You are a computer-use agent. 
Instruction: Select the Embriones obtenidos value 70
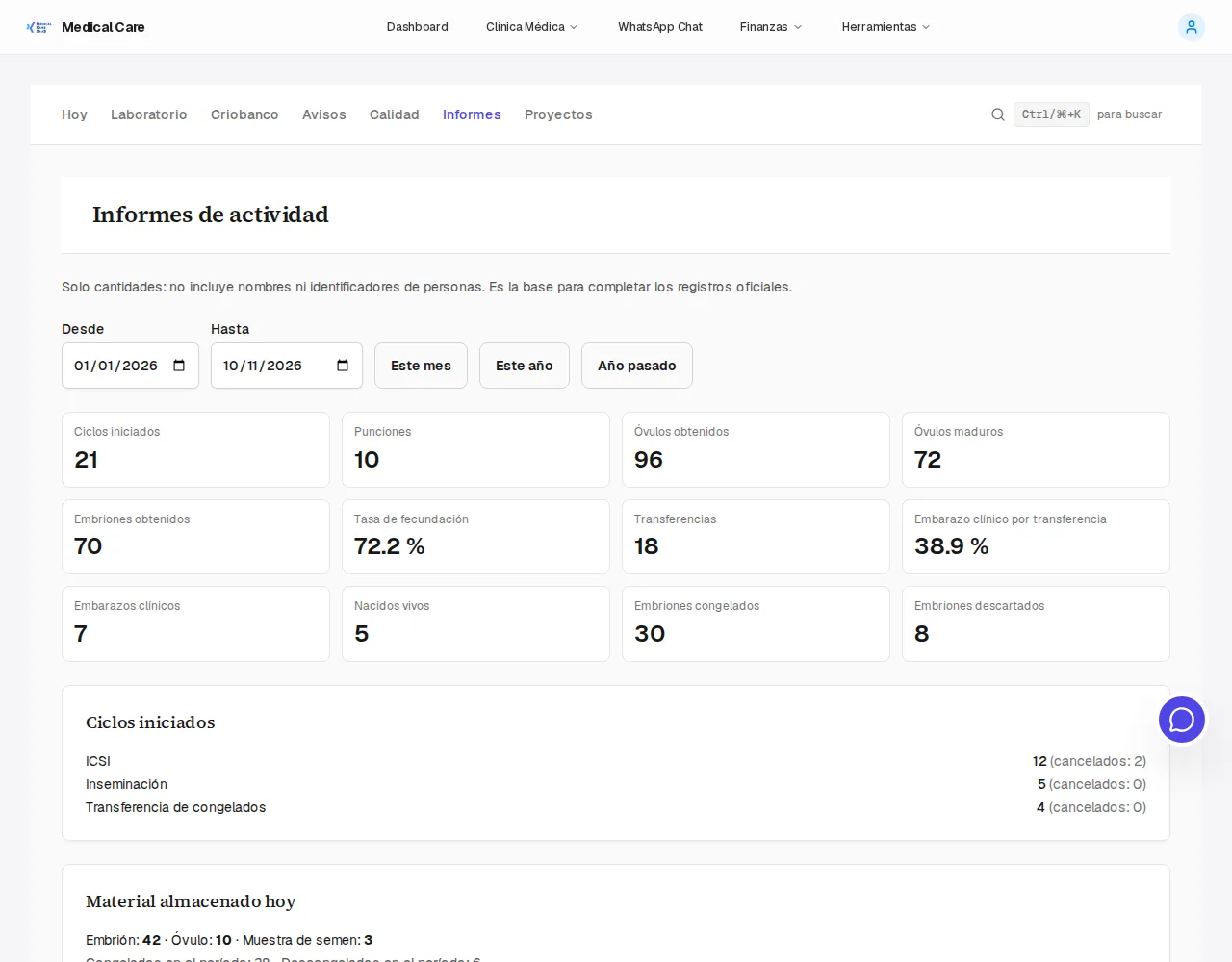tap(89, 546)
